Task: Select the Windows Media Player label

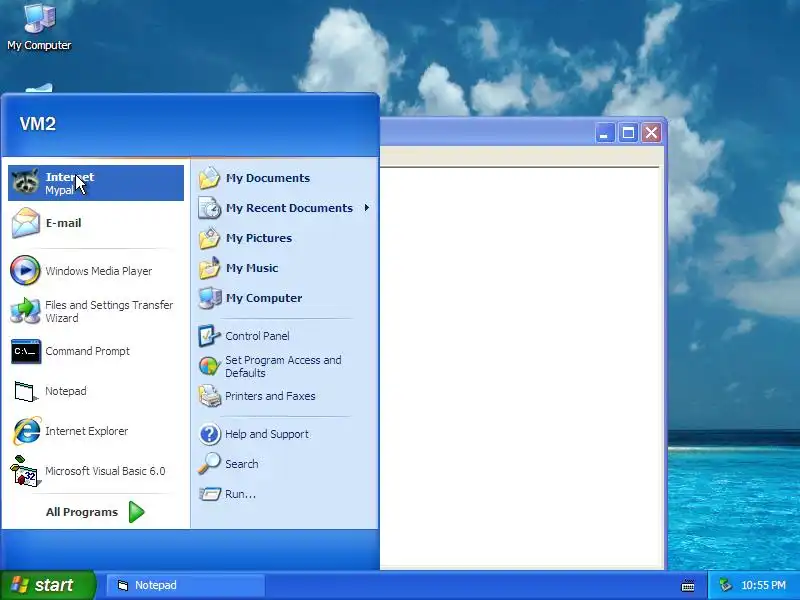Action: (x=98, y=271)
